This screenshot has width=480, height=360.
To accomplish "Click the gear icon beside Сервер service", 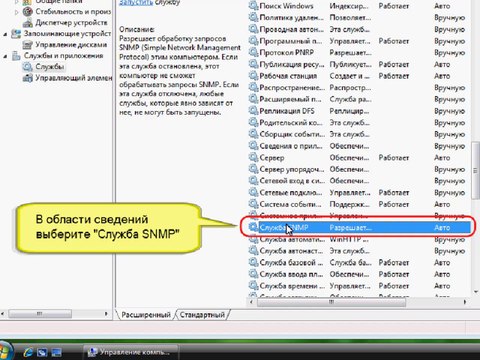I will (x=253, y=157).
